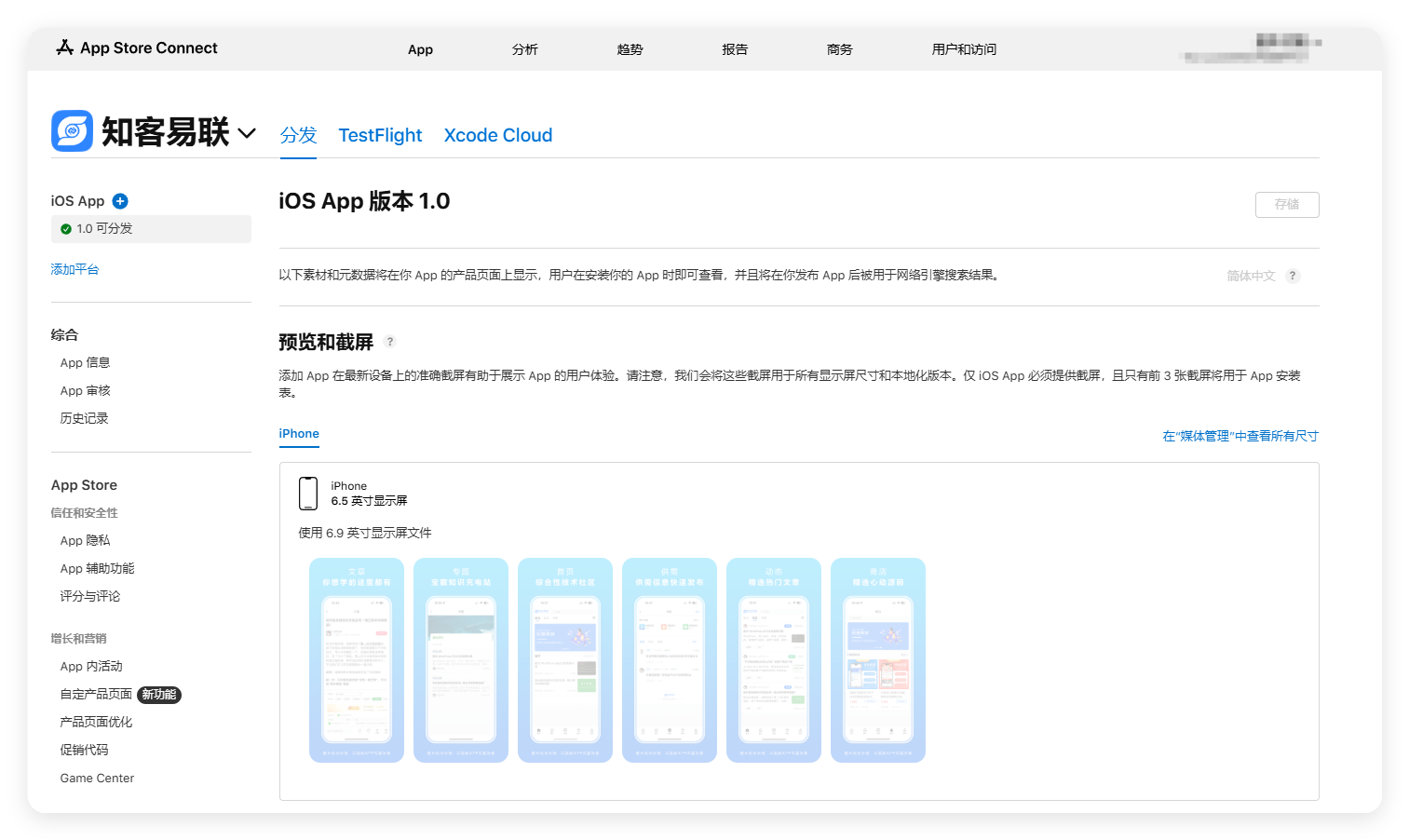Select the 首页 screenshot thumbnail
Image resolution: width=1409 pixels, height=840 pixels.
(565, 660)
